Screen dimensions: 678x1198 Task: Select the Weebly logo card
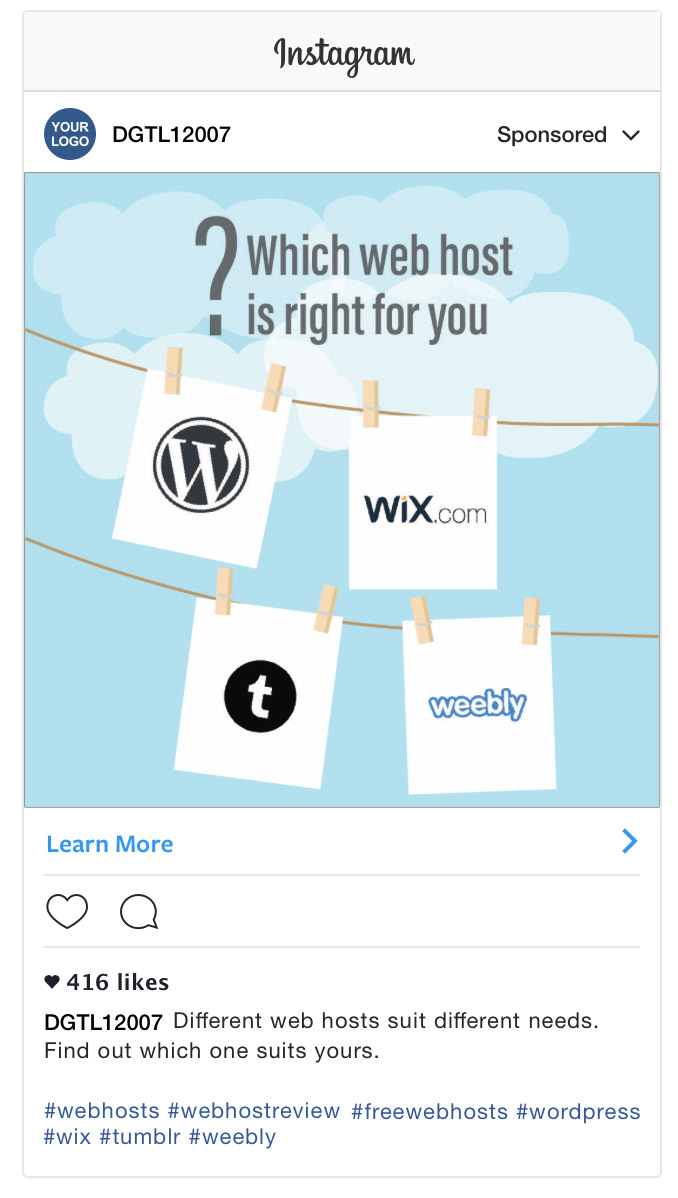[x=478, y=704]
